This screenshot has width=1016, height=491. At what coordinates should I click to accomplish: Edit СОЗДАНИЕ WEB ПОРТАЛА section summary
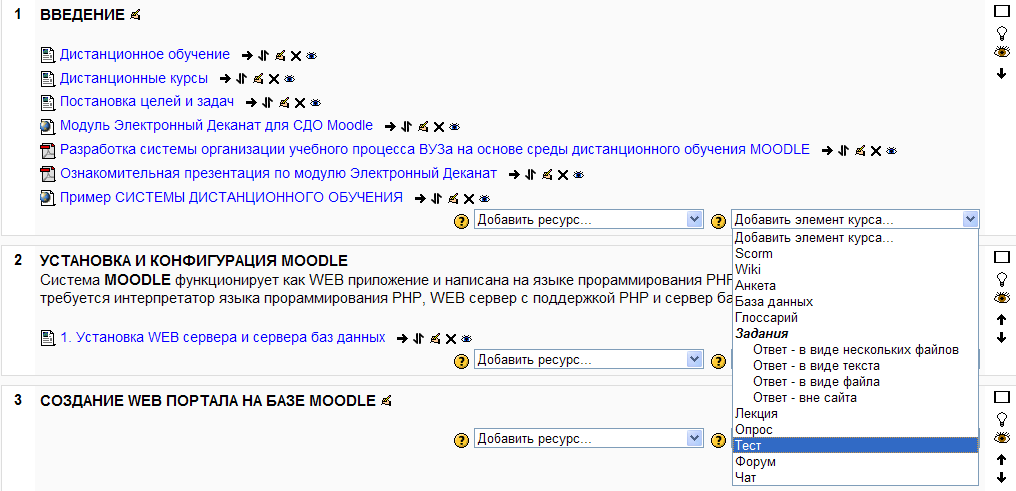tap(387, 401)
